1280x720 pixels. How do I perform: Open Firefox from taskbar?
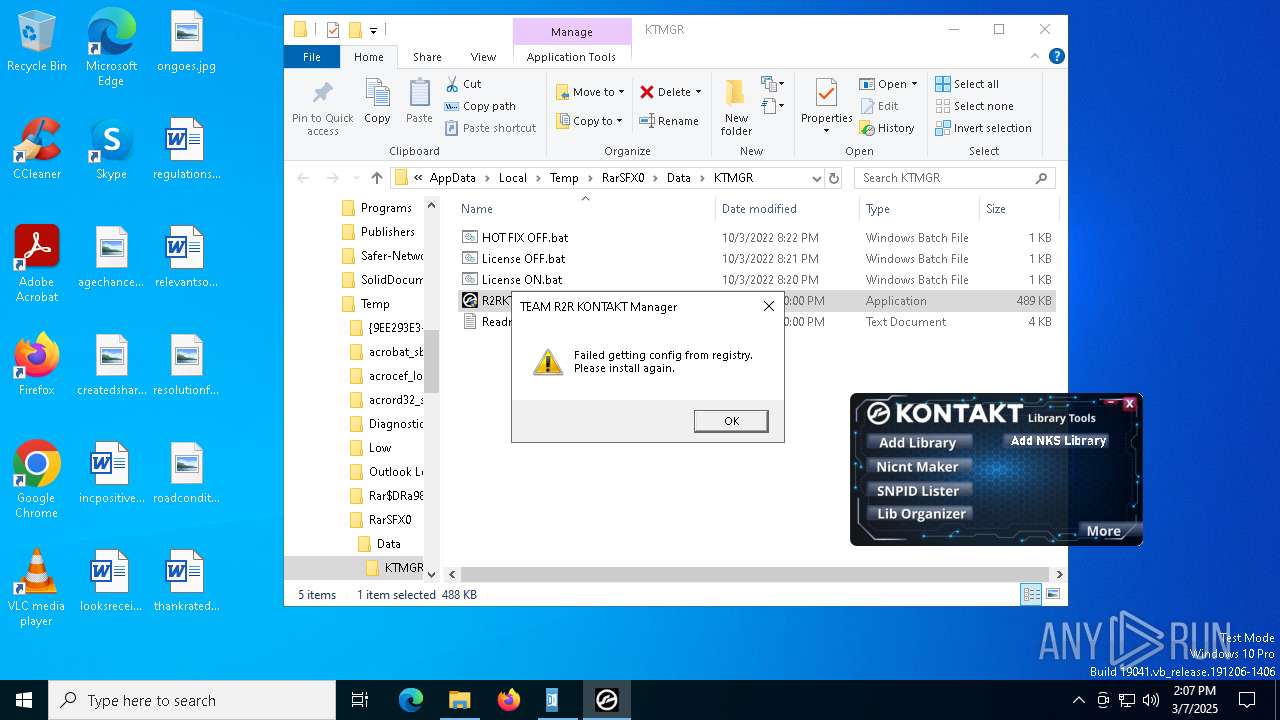[509, 700]
